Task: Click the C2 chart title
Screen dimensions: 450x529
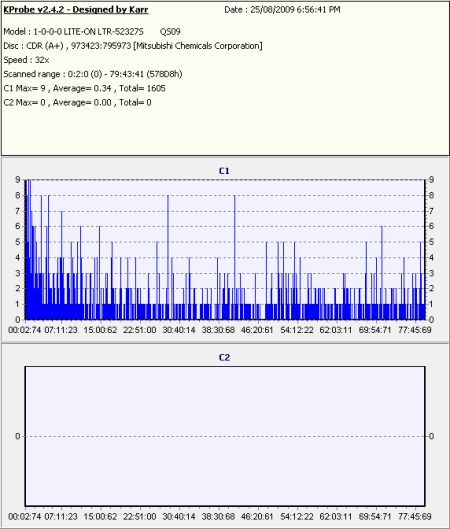Action: pos(224,358)
